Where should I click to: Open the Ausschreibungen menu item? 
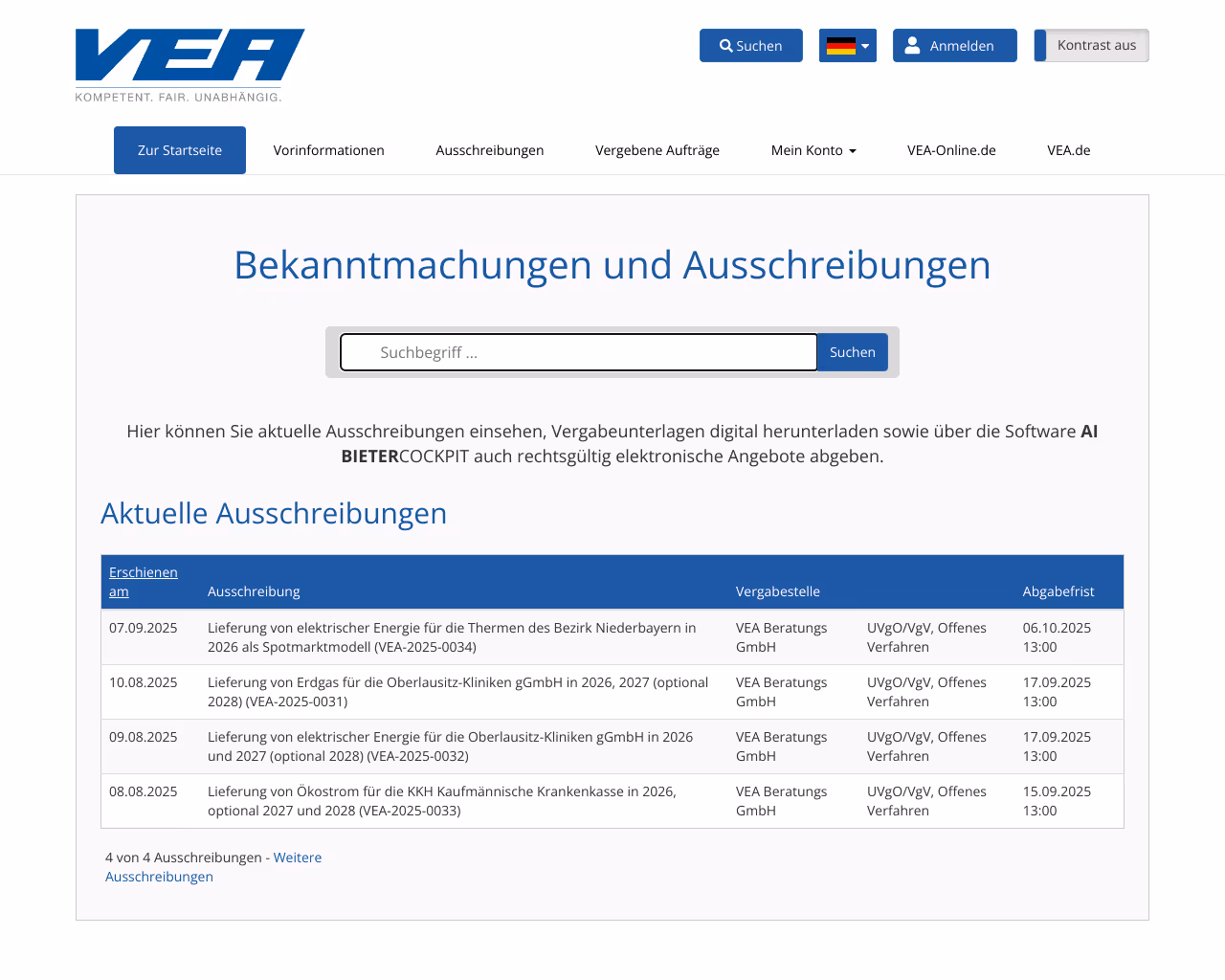click(x=489, y=150)
